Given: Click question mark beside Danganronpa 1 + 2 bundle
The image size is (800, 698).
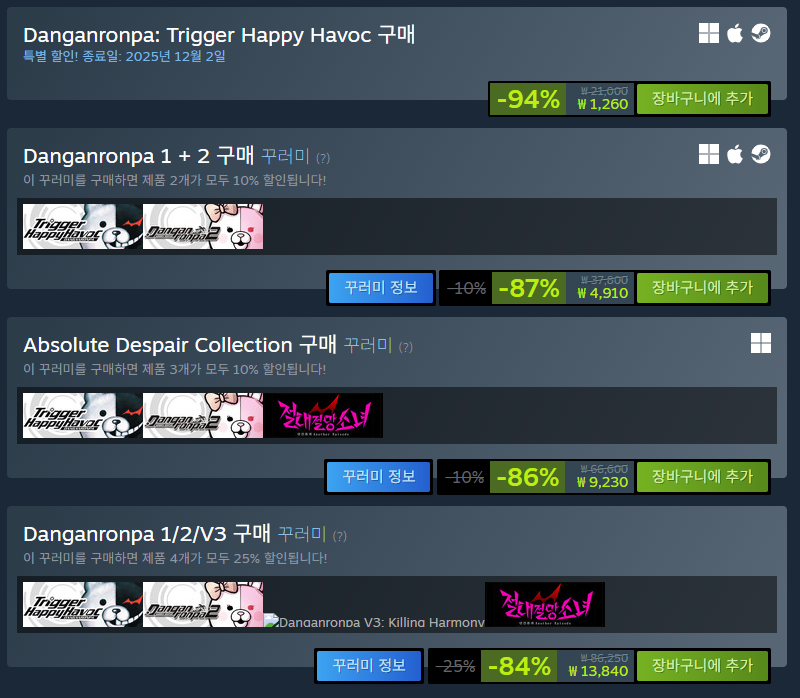Looking at the screenshot, I should pos(323,158).
